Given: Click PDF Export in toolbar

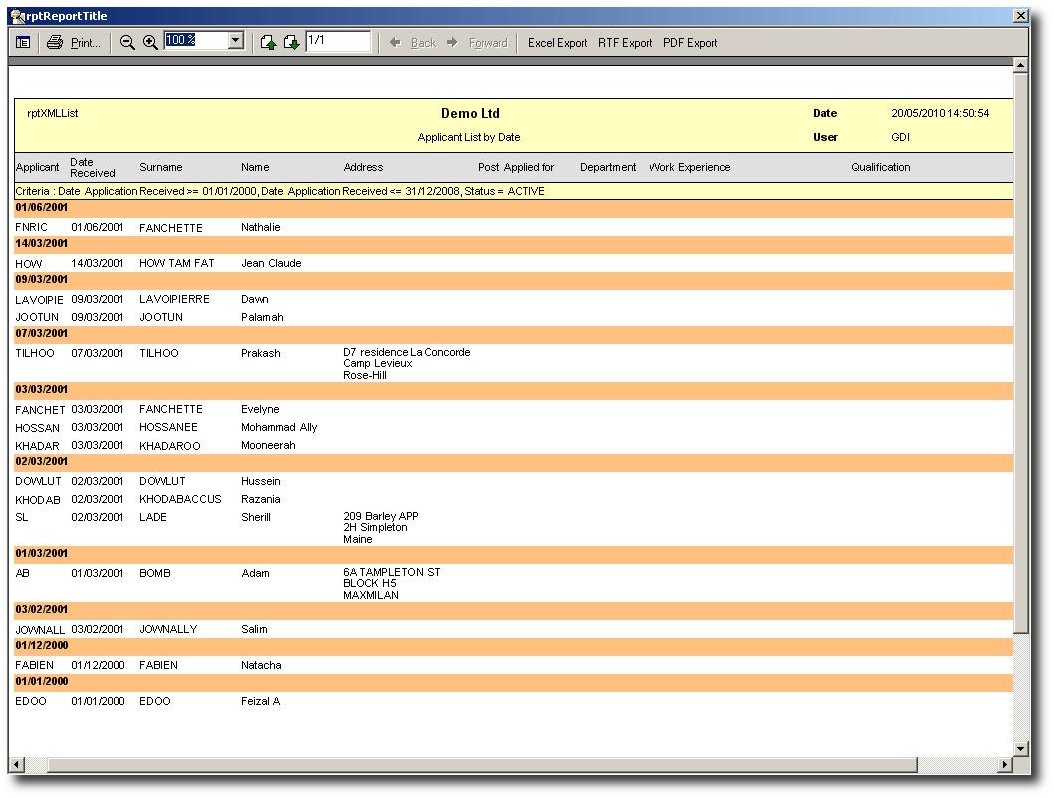Looking at the screenshot, I should point(690,43).
